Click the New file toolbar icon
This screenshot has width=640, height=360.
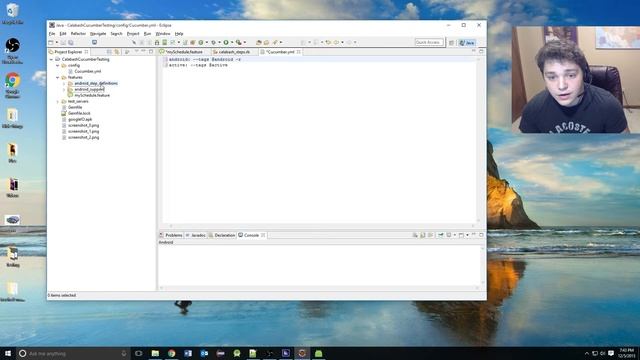[50, 42]
